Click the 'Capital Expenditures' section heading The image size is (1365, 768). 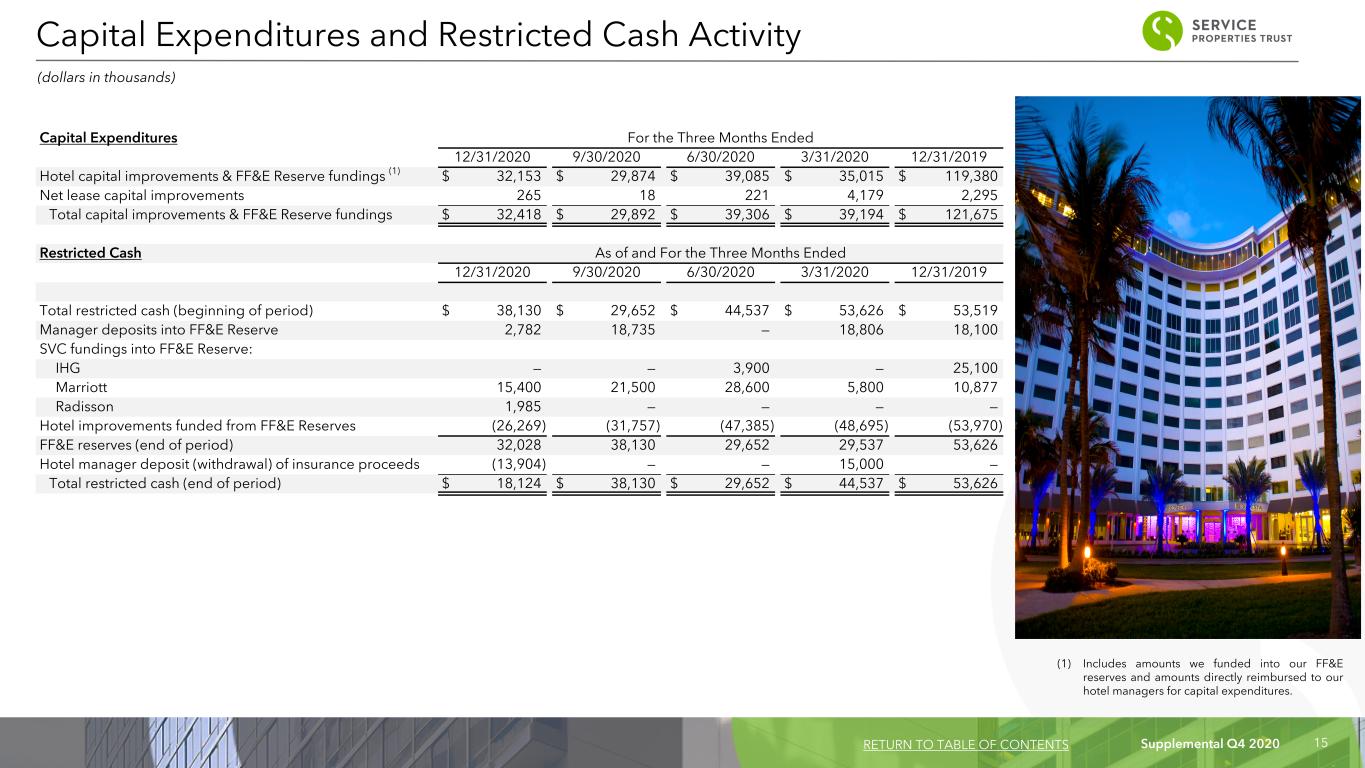click(x=108, y=138)
